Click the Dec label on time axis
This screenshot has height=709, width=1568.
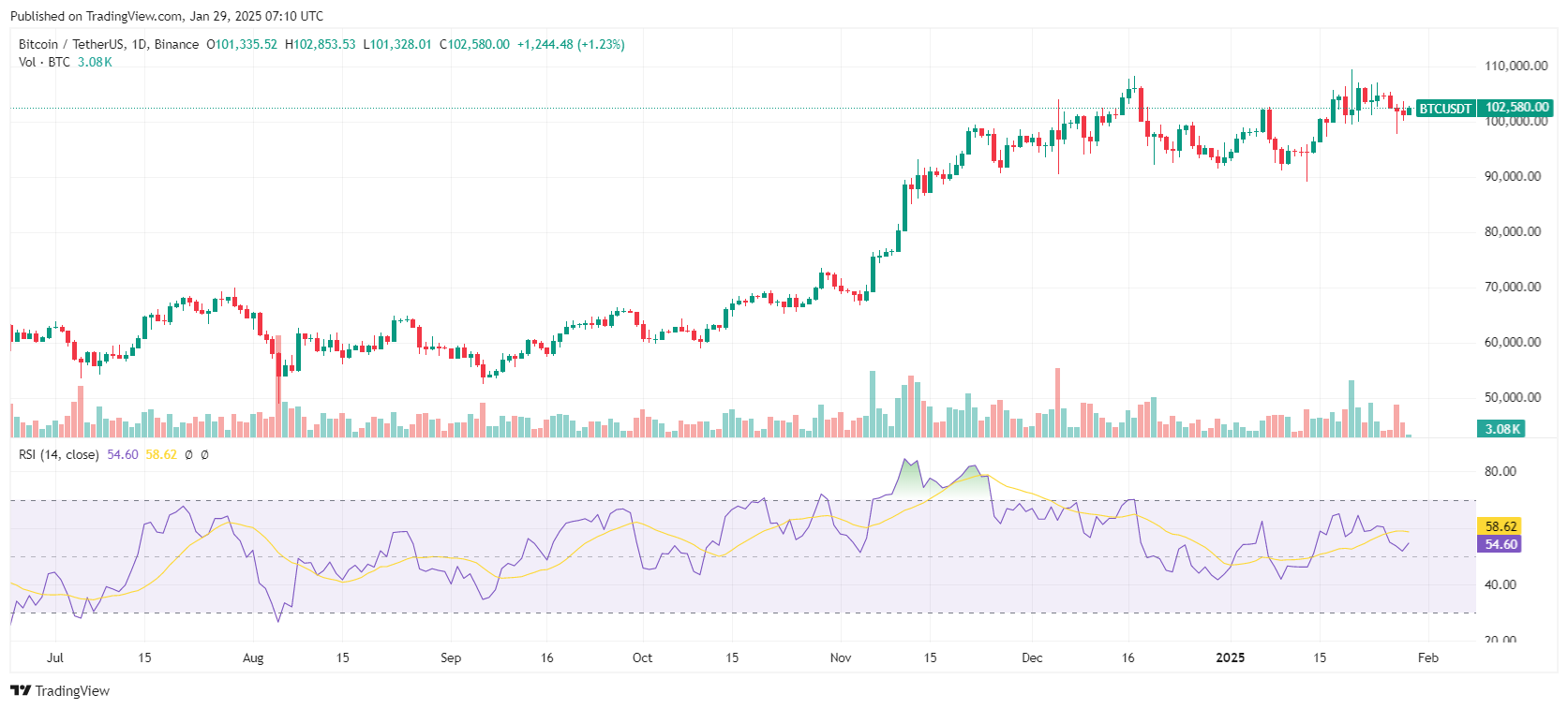[1032, 657]
